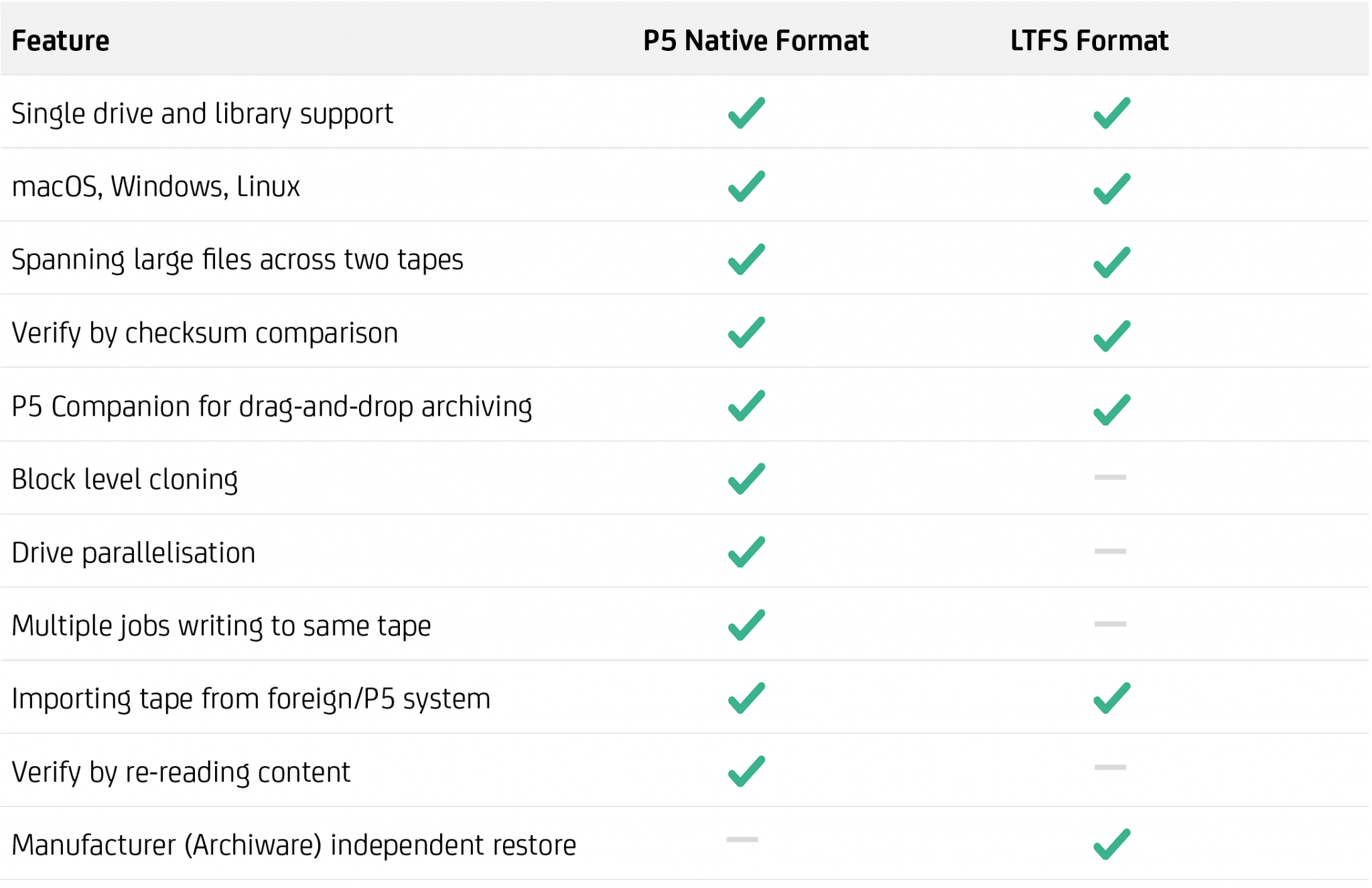
Task: Click LTFS dash for Drive parallelisation
Action: [x=1110, y=551]
